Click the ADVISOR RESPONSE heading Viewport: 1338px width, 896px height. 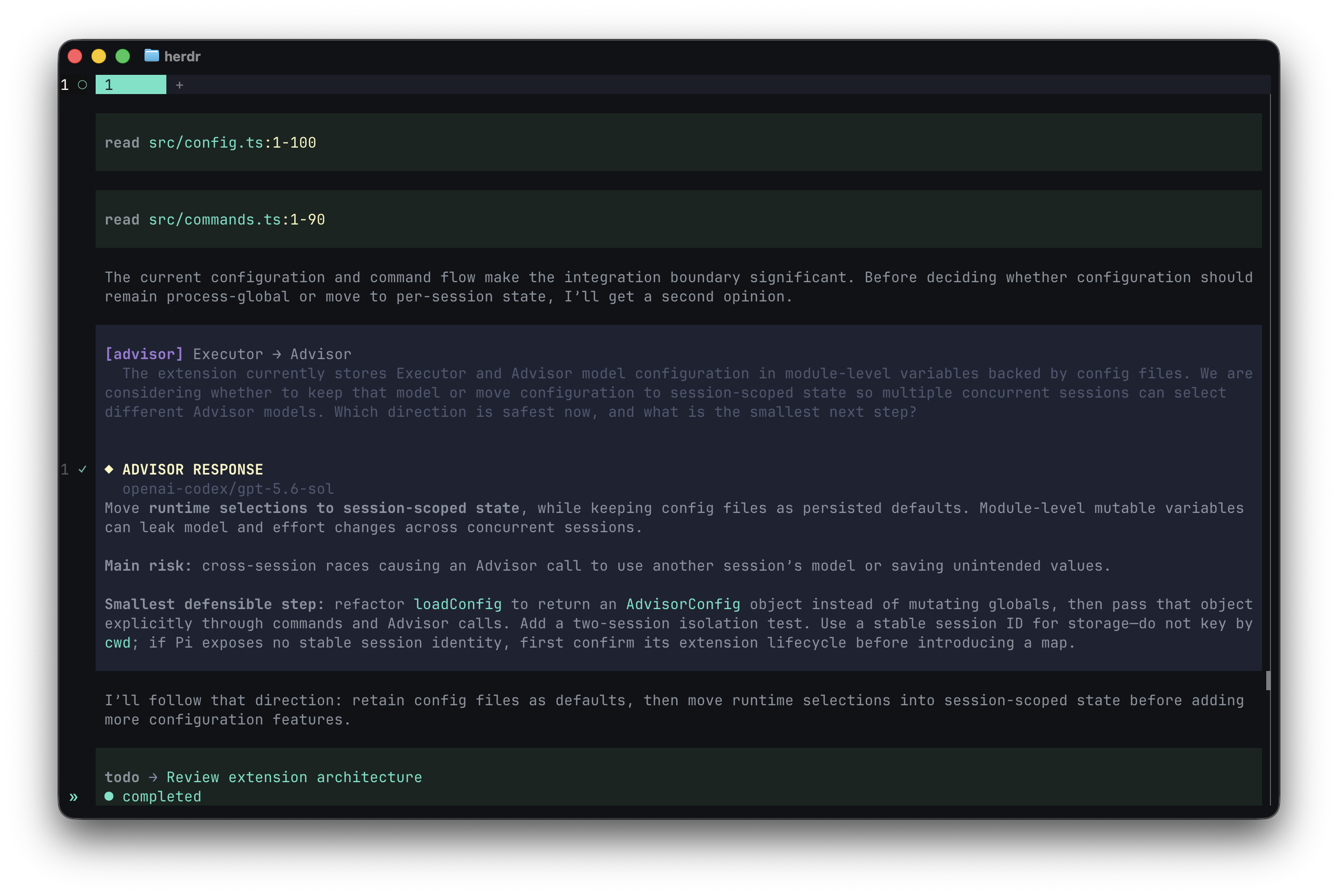click(x=193, y=469)
